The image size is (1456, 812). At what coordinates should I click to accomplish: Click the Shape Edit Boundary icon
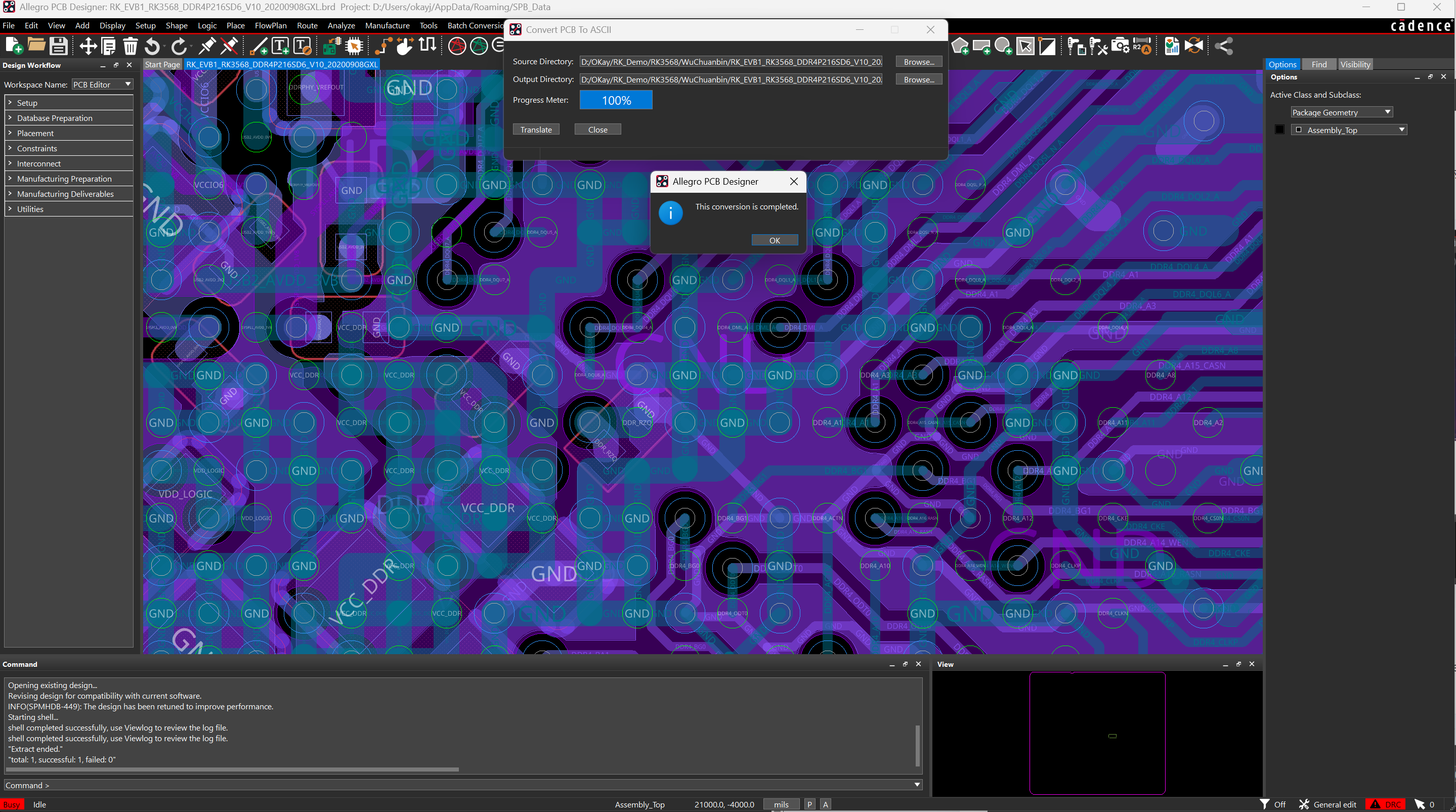click(1047, 46)
